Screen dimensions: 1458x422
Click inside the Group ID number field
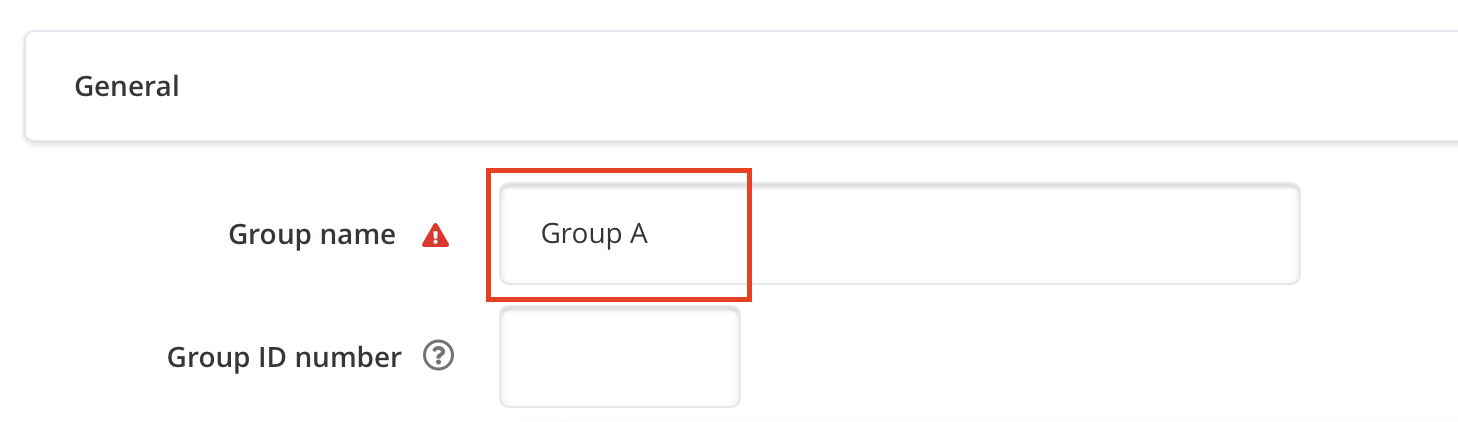coord(619,357)
